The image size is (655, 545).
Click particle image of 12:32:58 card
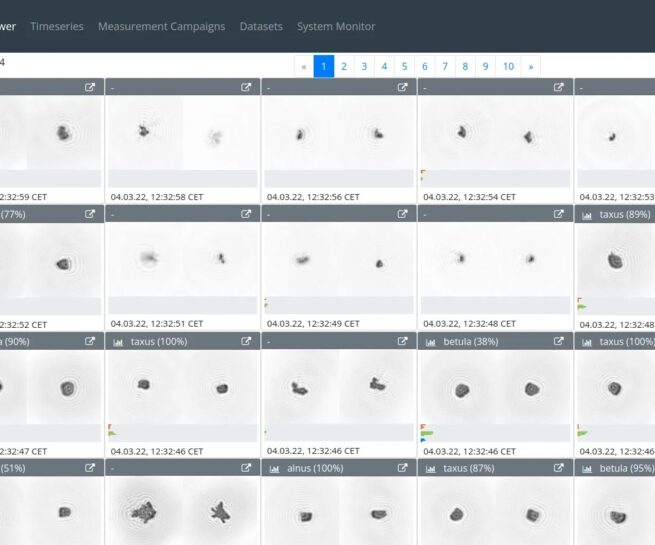183,133
